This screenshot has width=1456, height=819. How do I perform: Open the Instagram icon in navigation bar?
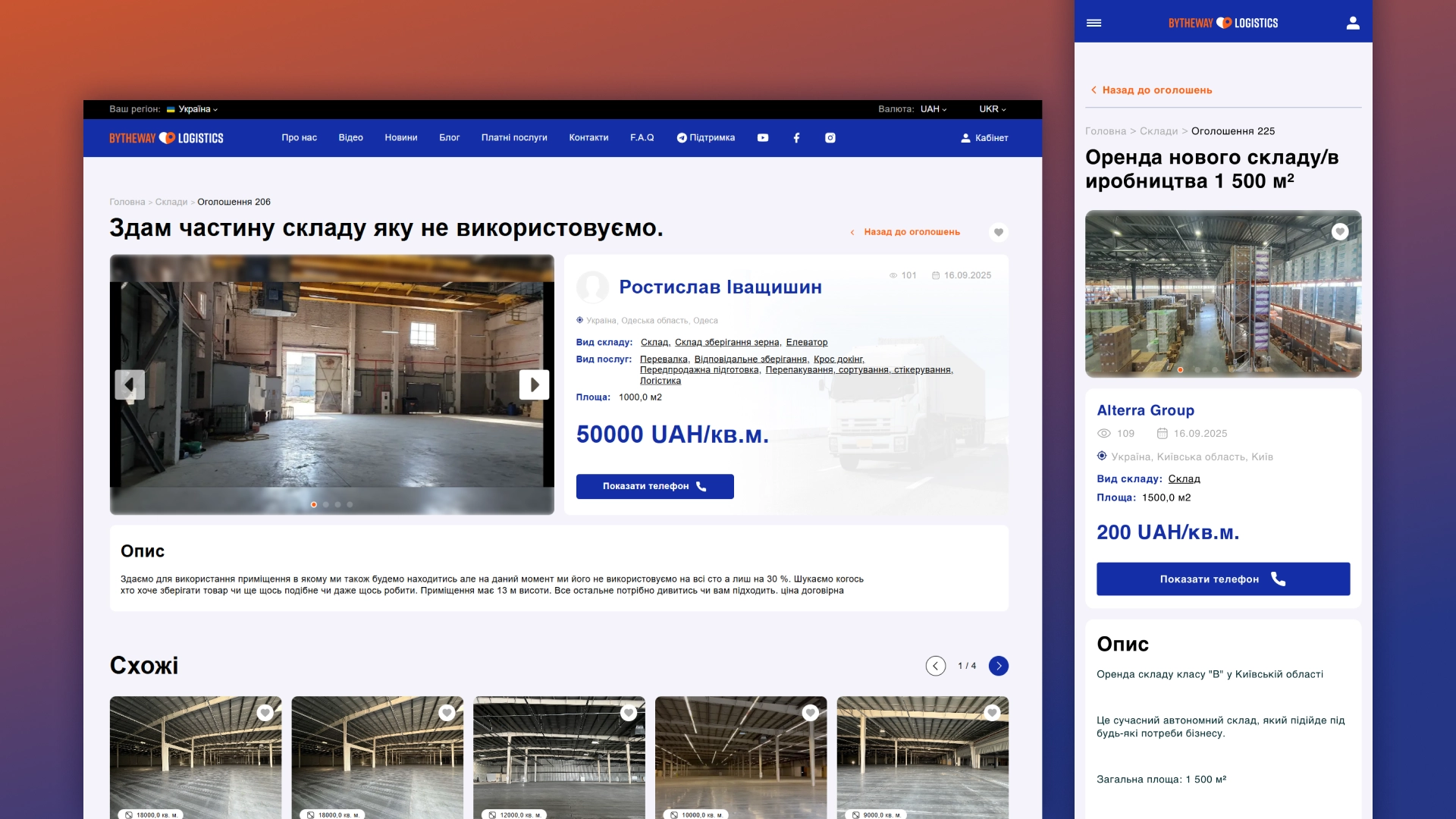[830, 138]
